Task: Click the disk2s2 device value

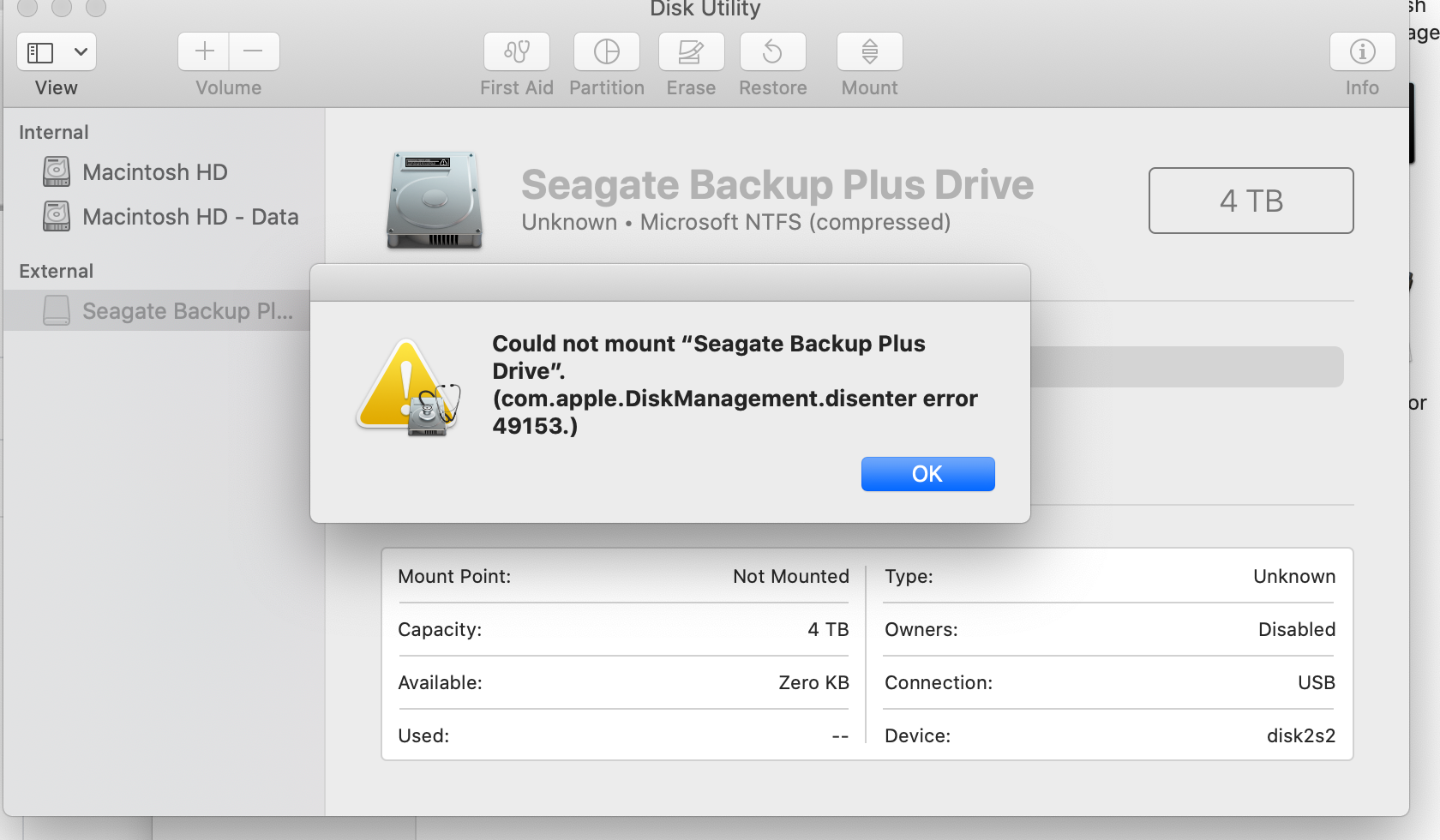Action: (1301, 735)
